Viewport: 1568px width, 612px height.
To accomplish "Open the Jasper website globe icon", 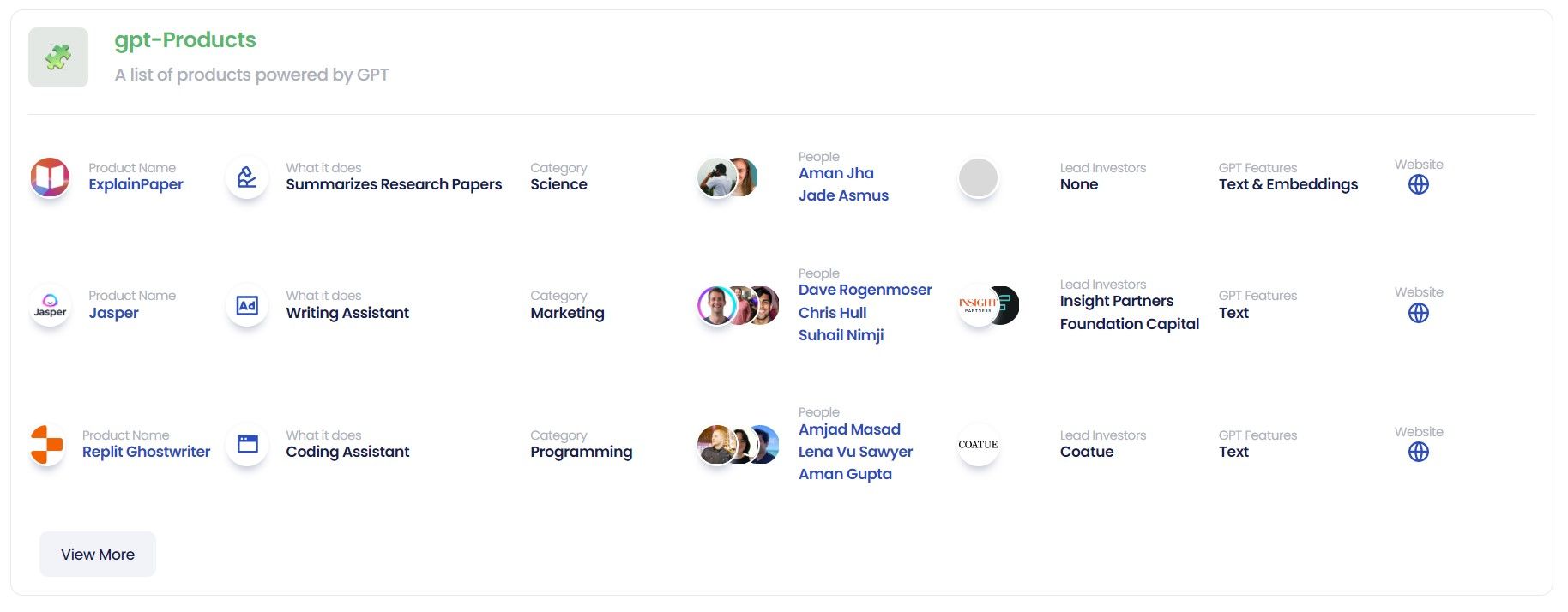I will click(1418, 313).
